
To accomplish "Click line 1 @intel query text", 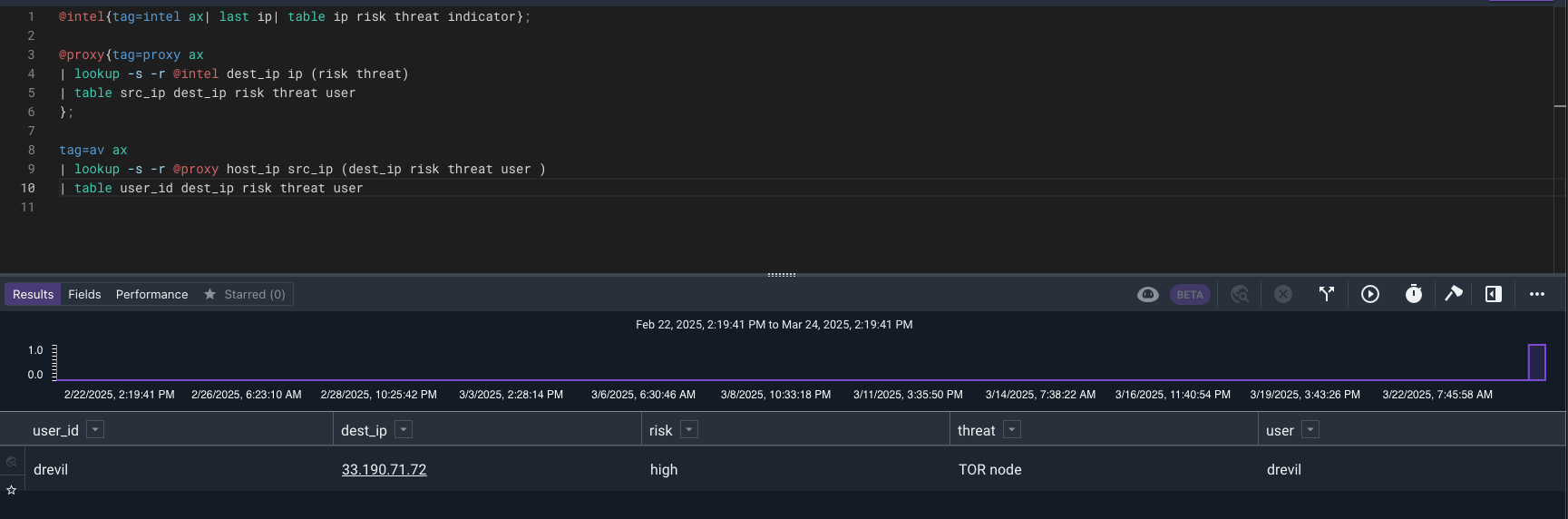I will click(295, 16).
